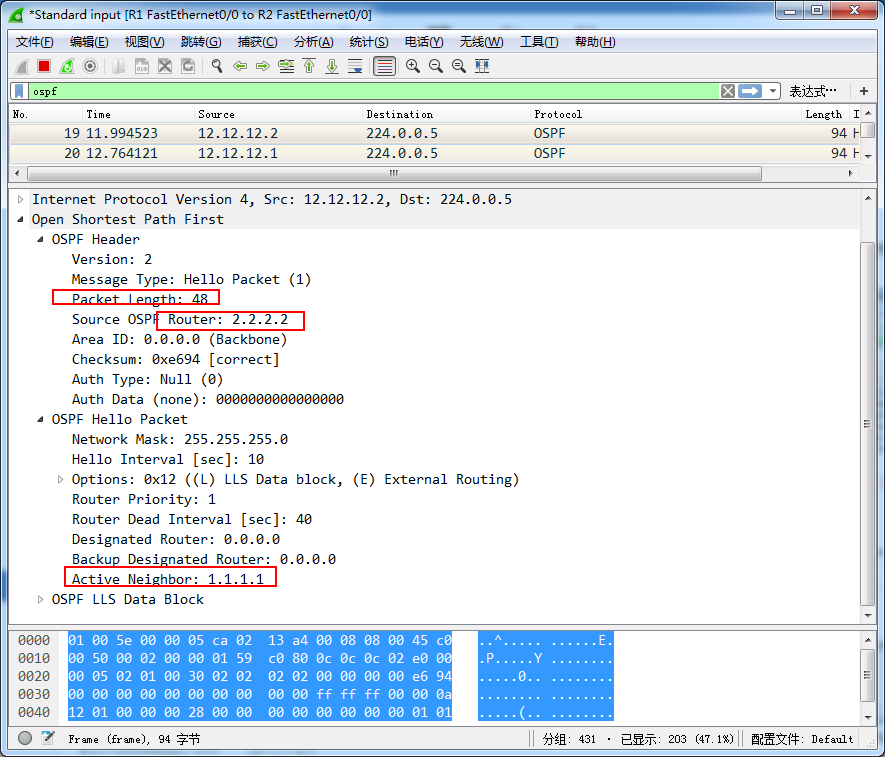Collapse the OSPF Header section

coord(40,240)
